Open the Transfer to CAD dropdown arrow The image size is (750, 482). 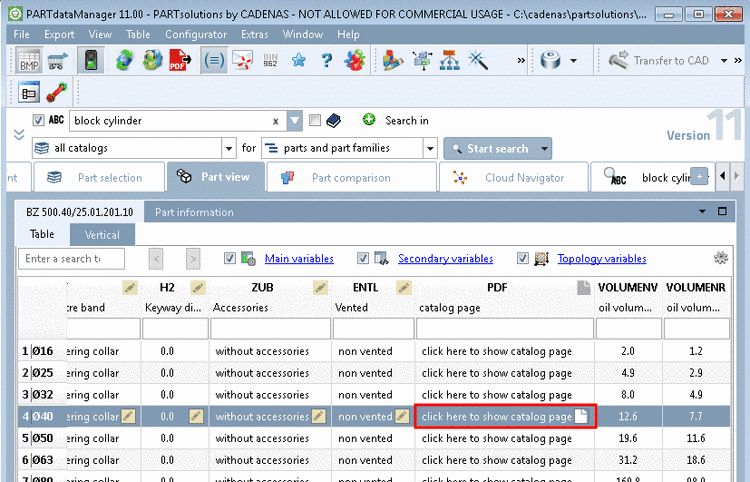click(724, 61)
